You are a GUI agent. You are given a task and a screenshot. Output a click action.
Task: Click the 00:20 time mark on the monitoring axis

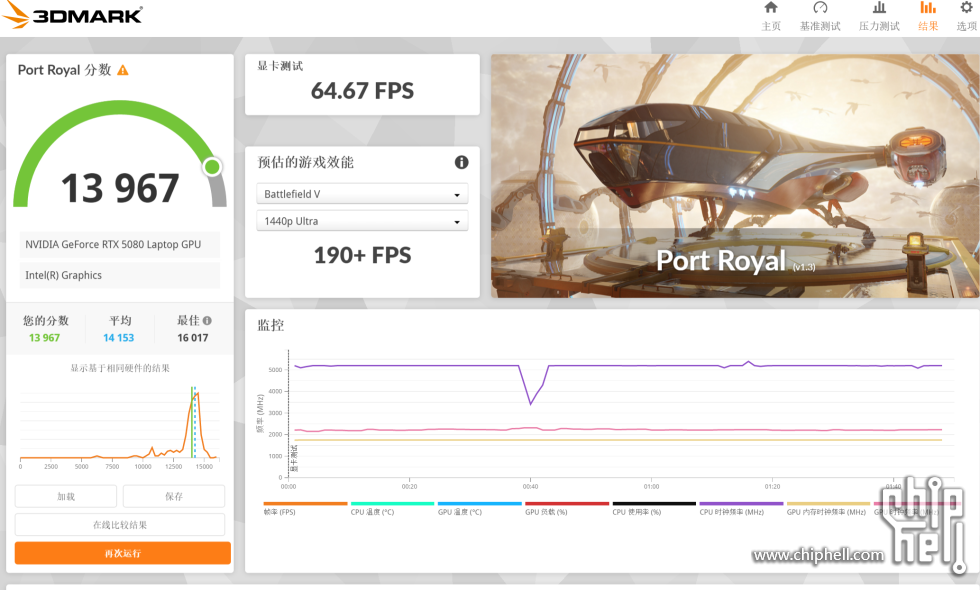click(x=409, y=486)
